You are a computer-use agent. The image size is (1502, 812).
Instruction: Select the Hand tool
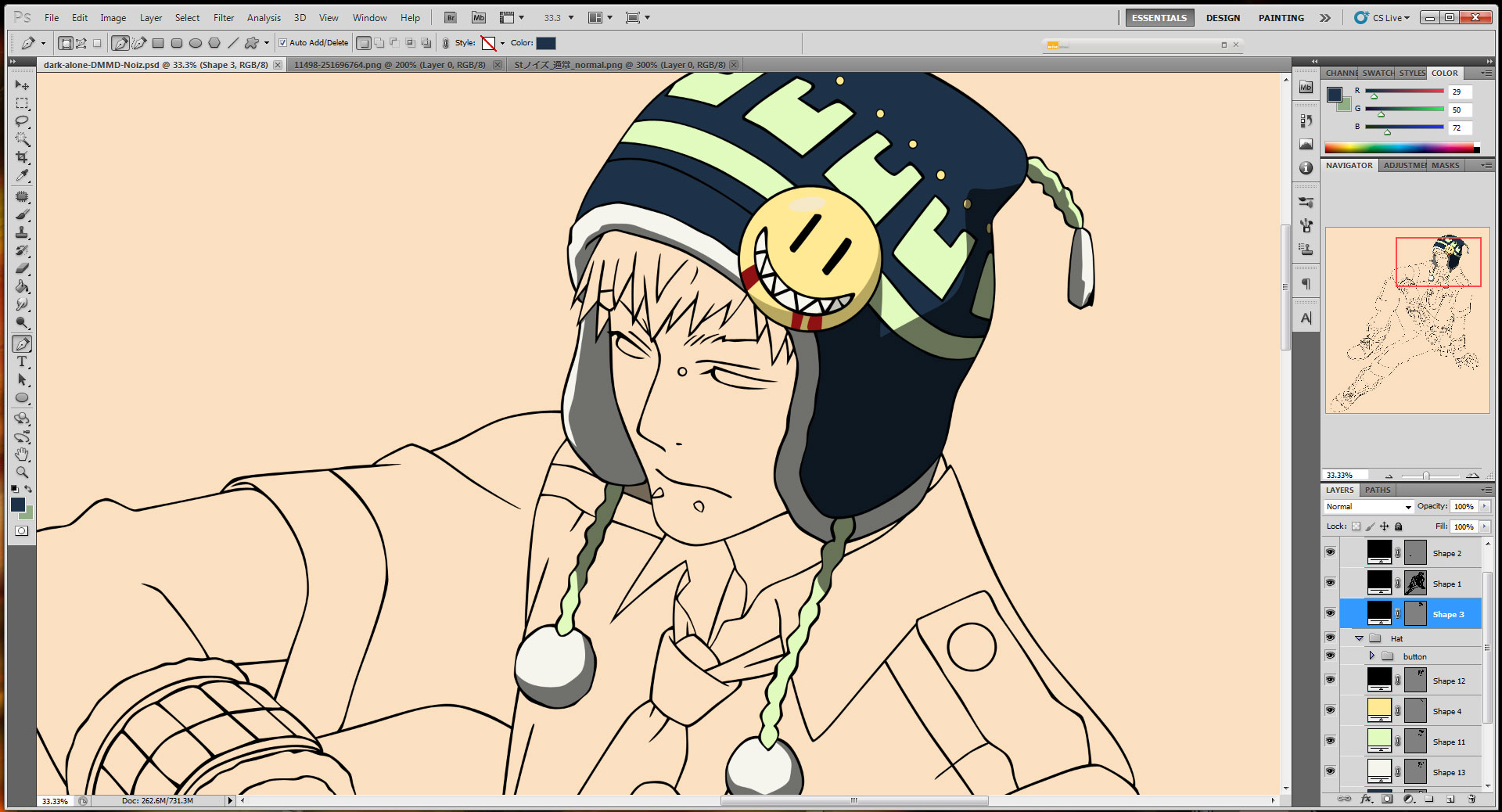pyautogui.click(x=22, y=455)
